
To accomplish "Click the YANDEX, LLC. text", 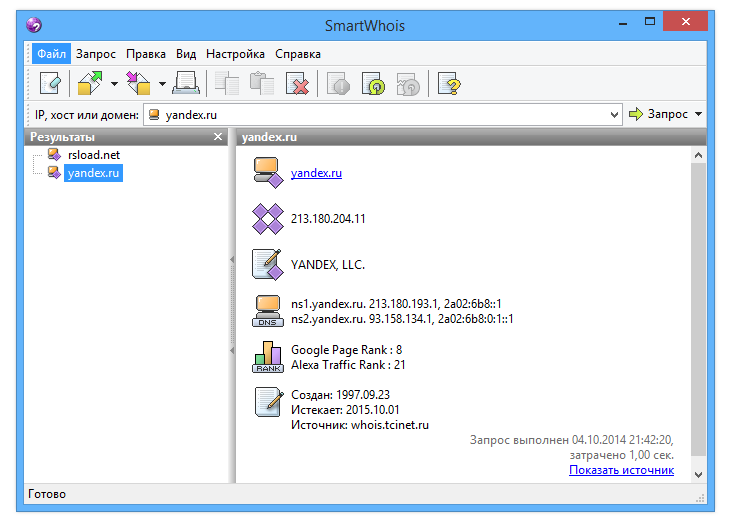I will pos(328,265).
